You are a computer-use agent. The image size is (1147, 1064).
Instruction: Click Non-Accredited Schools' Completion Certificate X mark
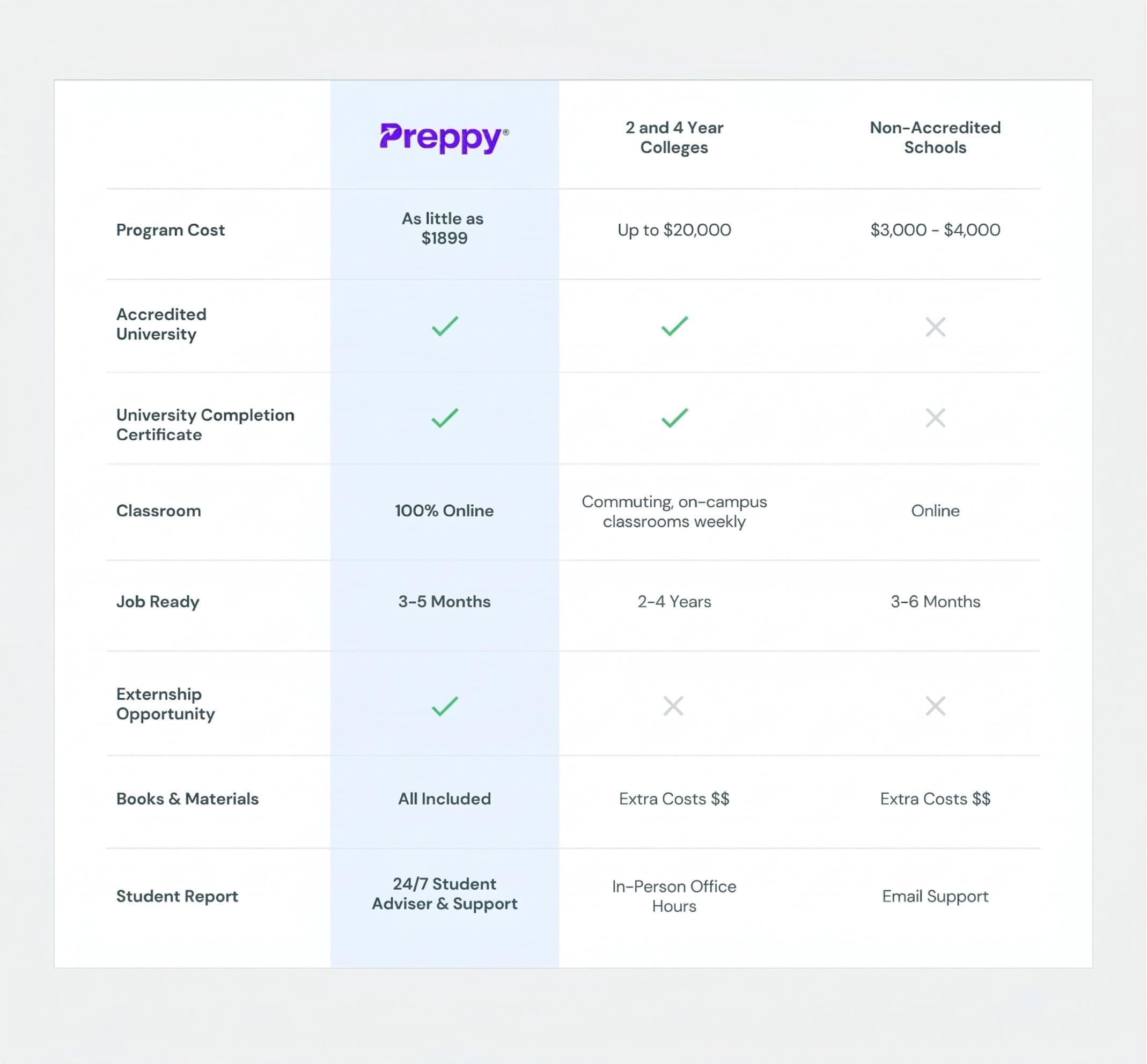point(935,418)
